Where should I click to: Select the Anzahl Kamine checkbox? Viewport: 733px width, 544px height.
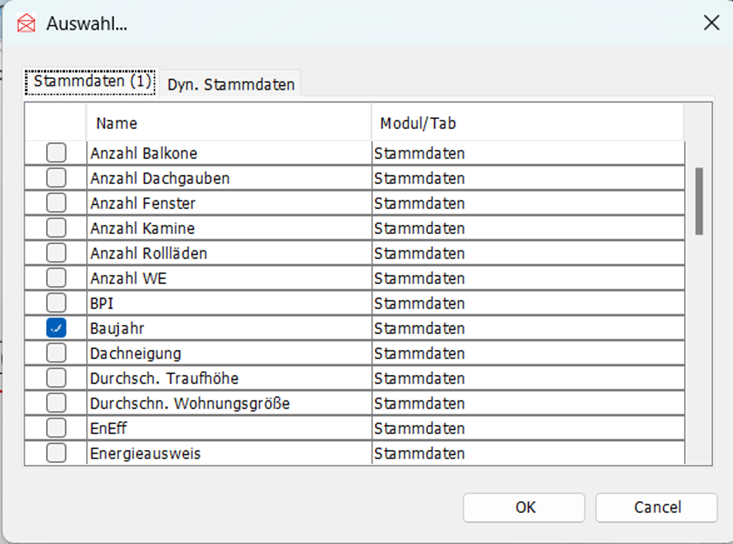coord(57,228)
